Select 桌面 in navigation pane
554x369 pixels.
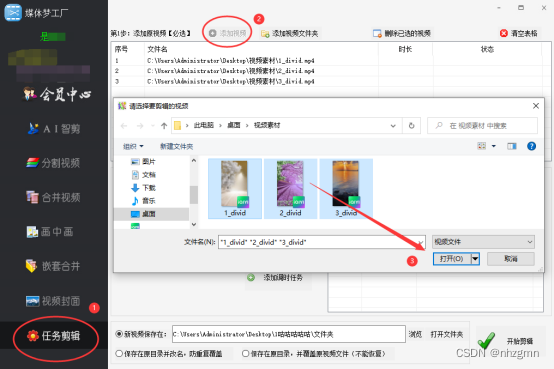click(x=151, y=214)
